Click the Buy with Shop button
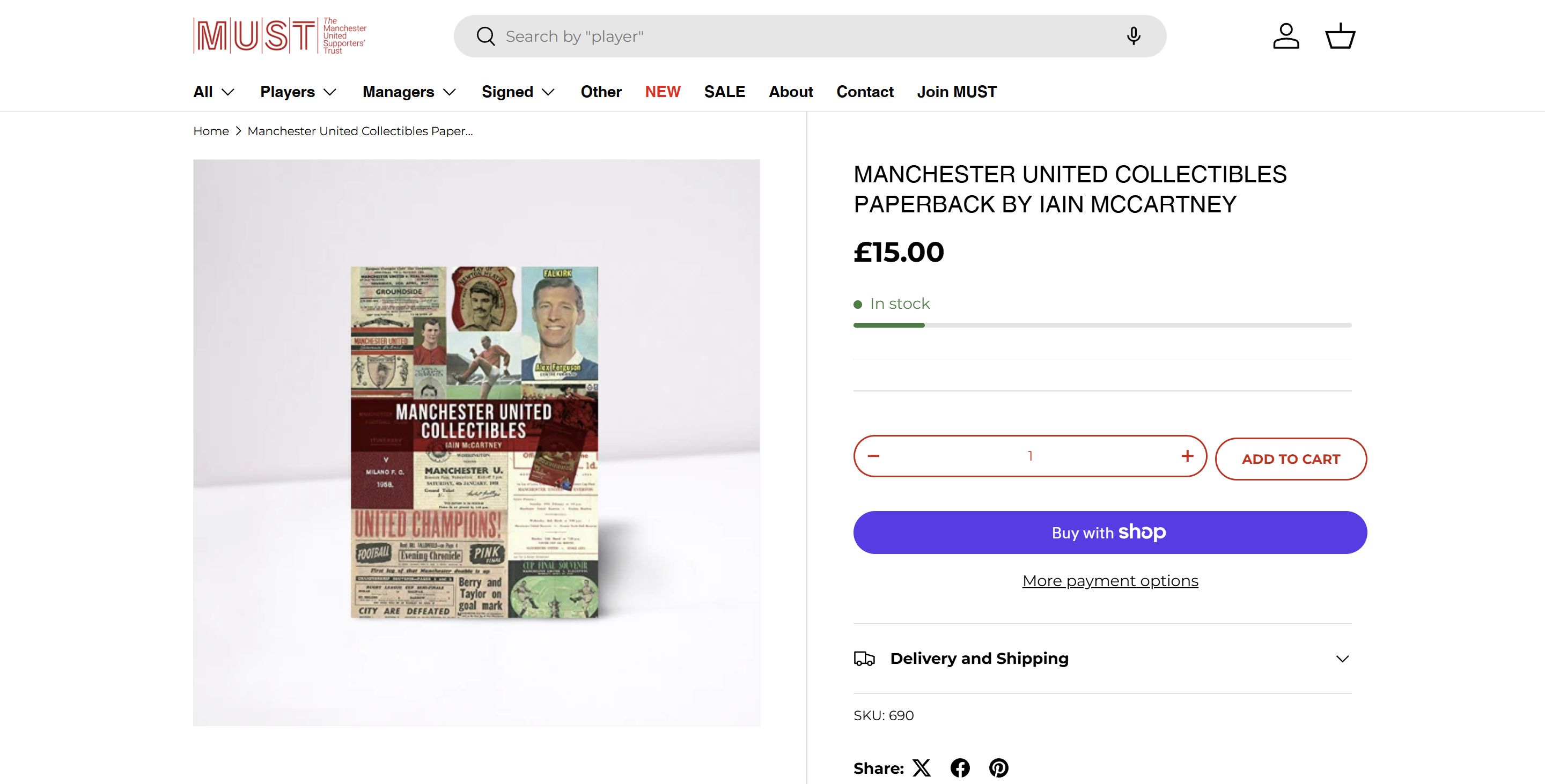 [1109, 532]
